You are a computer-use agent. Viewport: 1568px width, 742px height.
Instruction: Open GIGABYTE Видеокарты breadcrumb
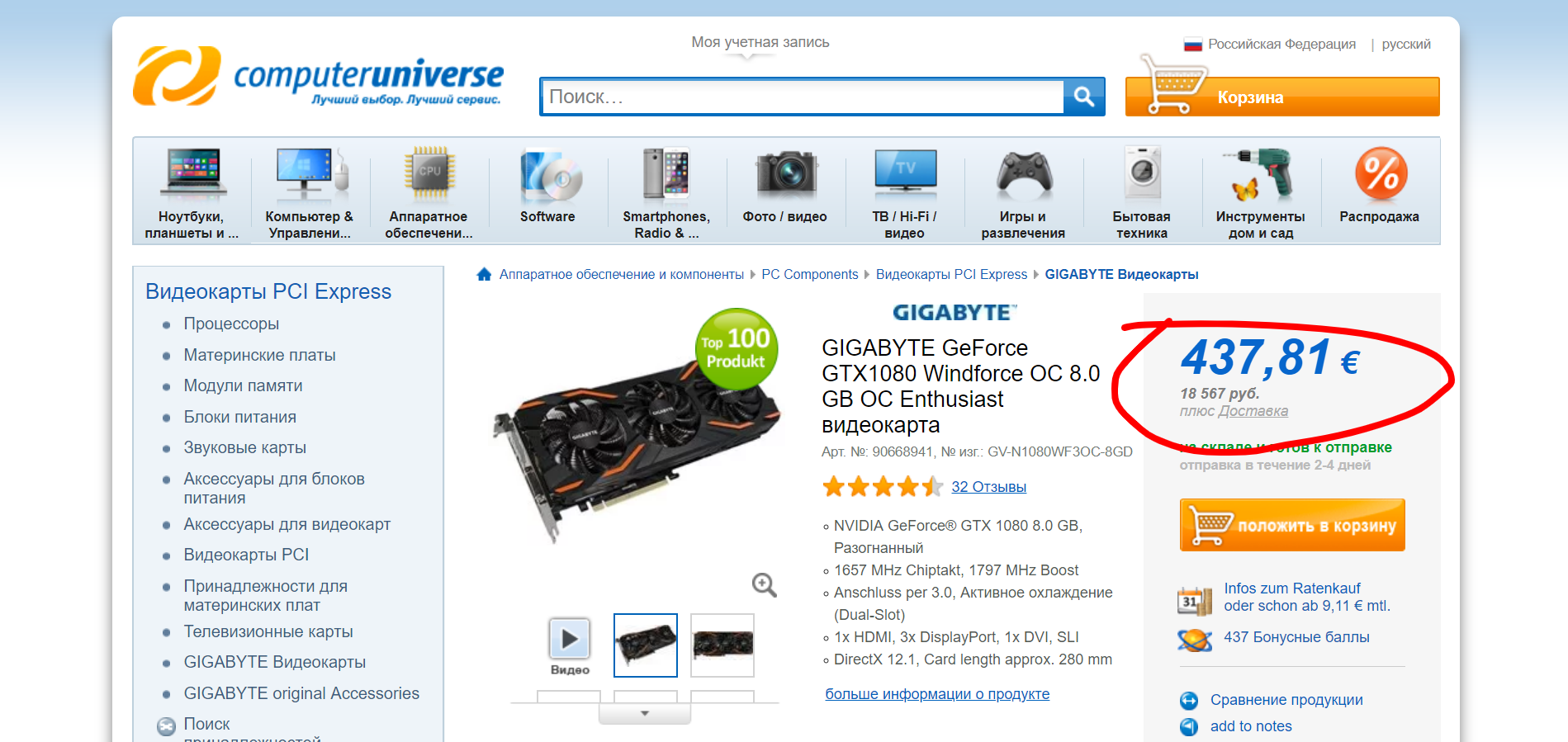pos(1121,274)
